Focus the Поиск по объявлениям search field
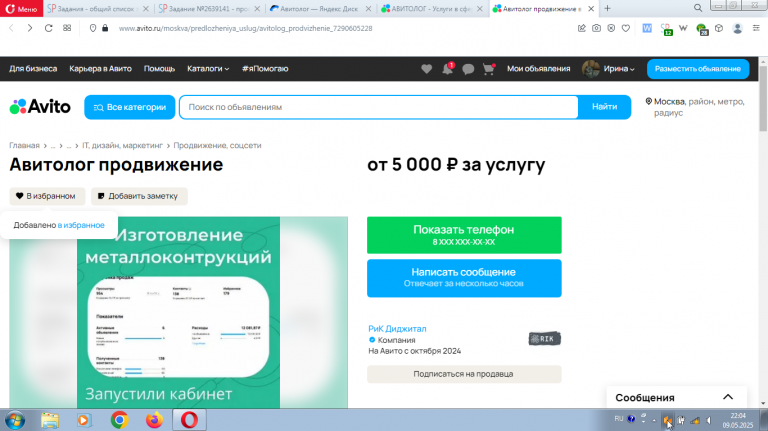The image size is (768, 431). (379, 107)
